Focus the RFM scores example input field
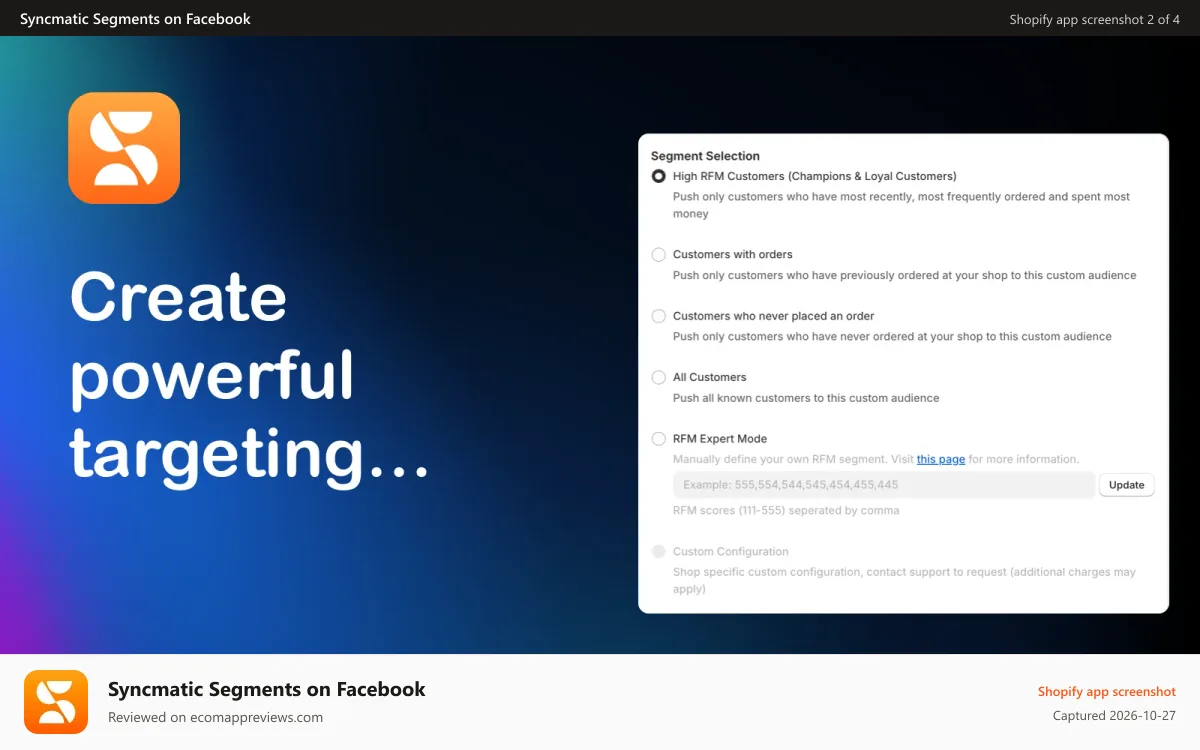The height and width of the screenshot is (750, 1200). click(x=884, y=485)
